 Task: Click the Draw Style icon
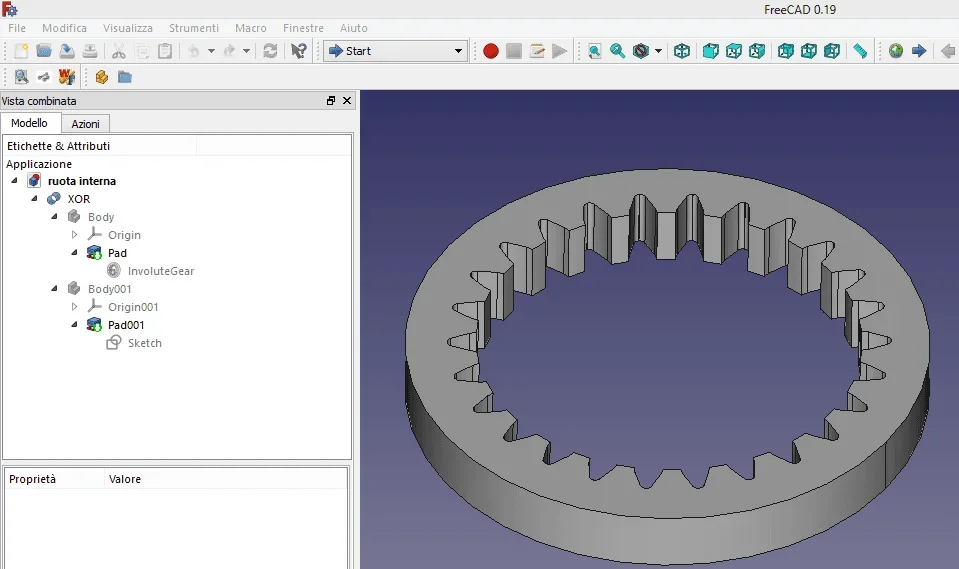pos(640,51)
